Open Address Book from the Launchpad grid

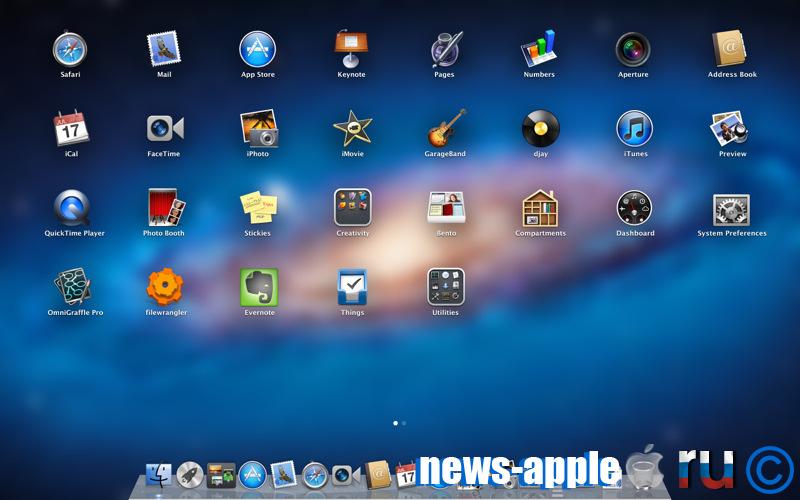(x=730, y=49)
